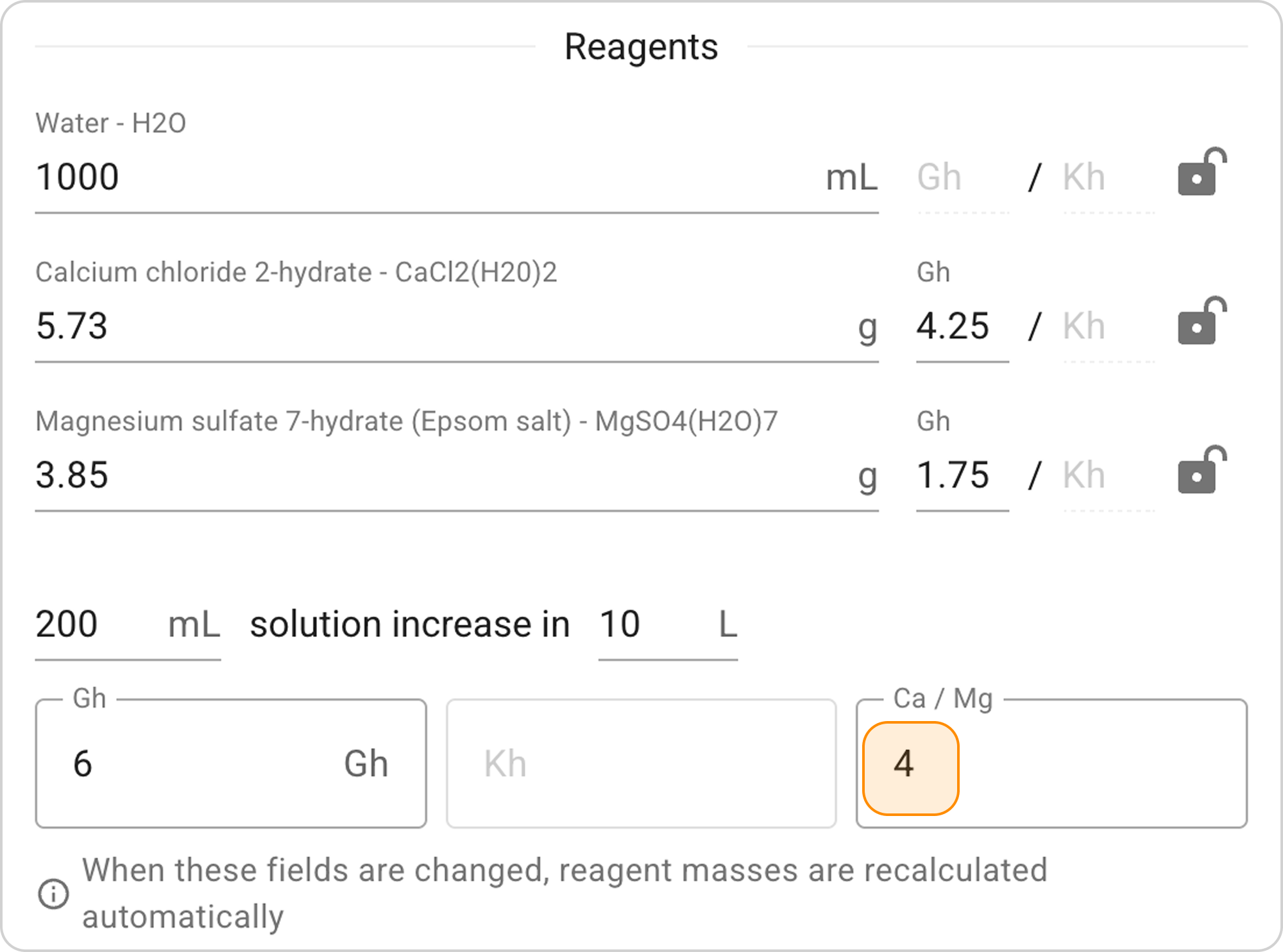The width and height of the screenshot is (1283, 952).
Task: Toggle the lock on Water row
Action: tap(1201, 173)
